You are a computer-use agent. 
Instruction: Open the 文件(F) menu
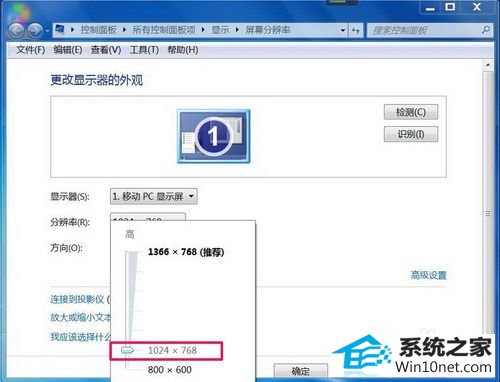tap(30, 50)
